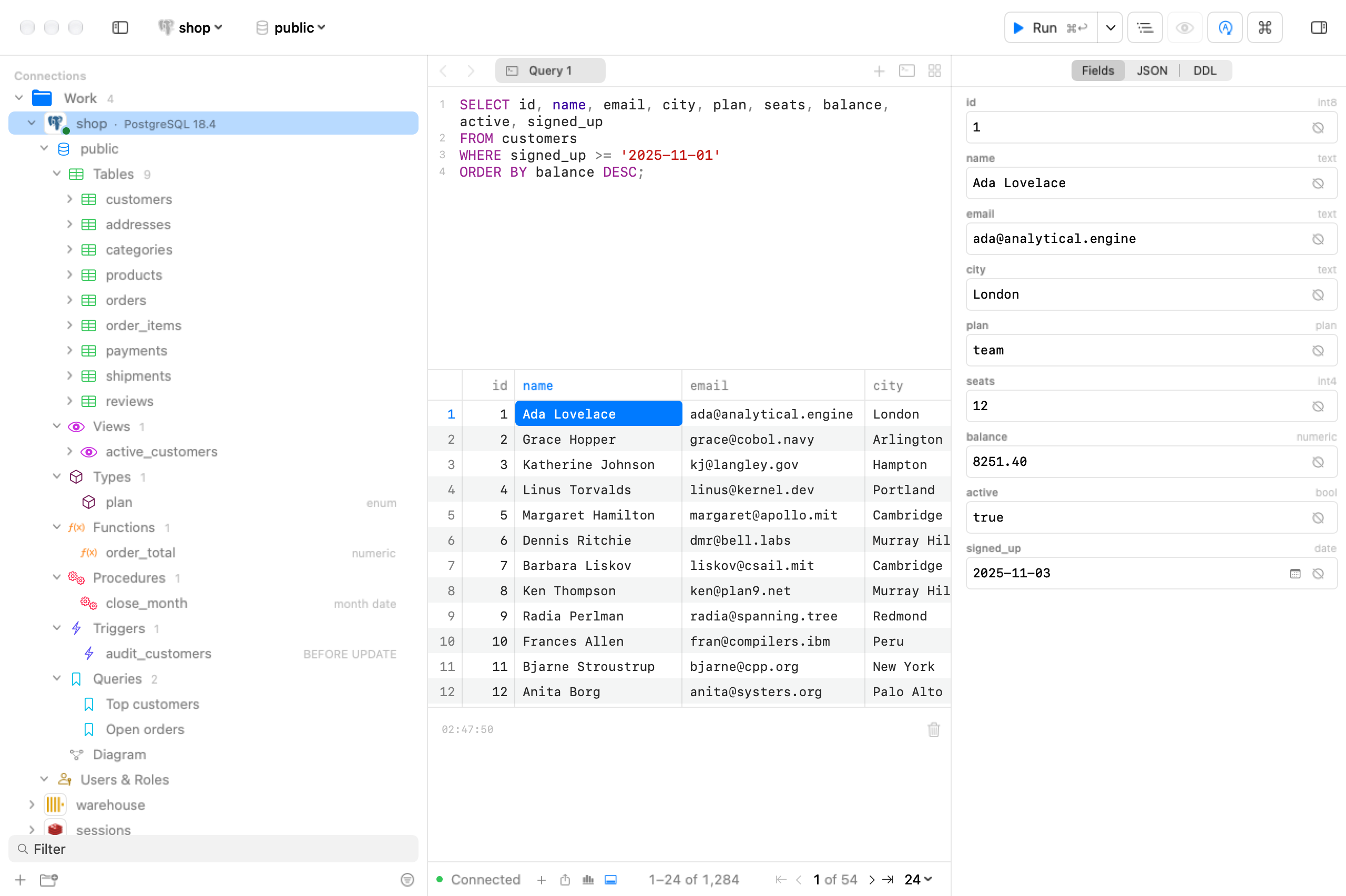Image resolution: width=1346 pixels, height=896 pixels.
Task: Select the addresses table
Action: pyautogui.click(x=138, y=224)
